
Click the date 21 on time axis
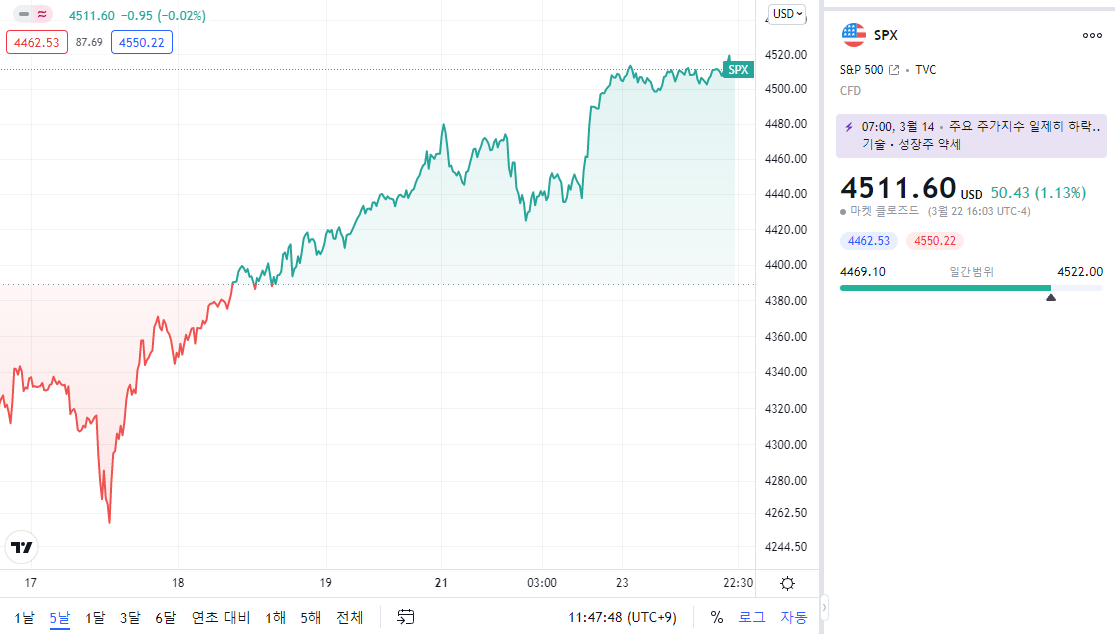click(x=441, y=583)
